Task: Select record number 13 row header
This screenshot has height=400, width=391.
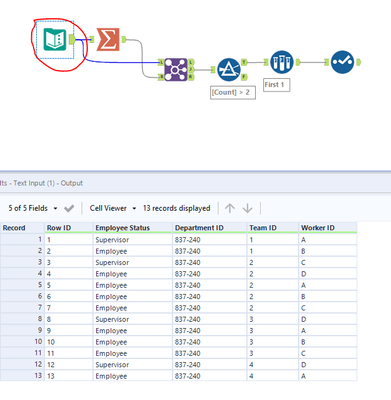Action: tap(22, 376)
